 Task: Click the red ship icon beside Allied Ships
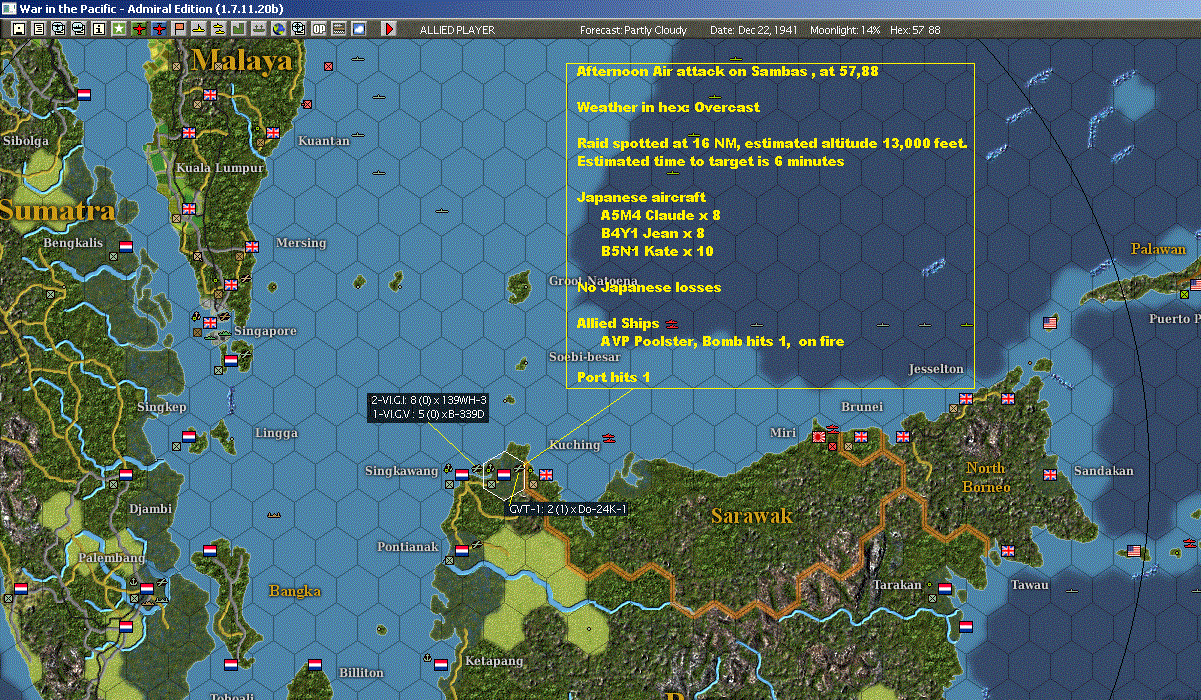(671, 323)
